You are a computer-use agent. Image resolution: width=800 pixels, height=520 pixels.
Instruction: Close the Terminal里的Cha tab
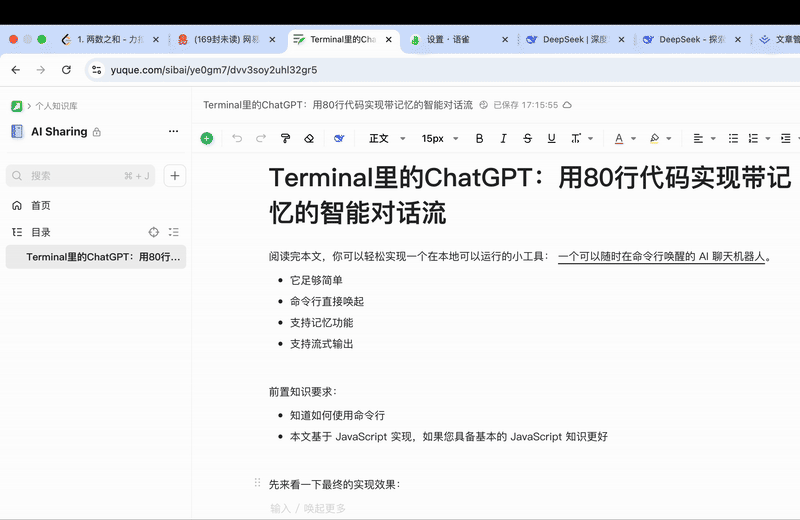click(x=389, y=39)
